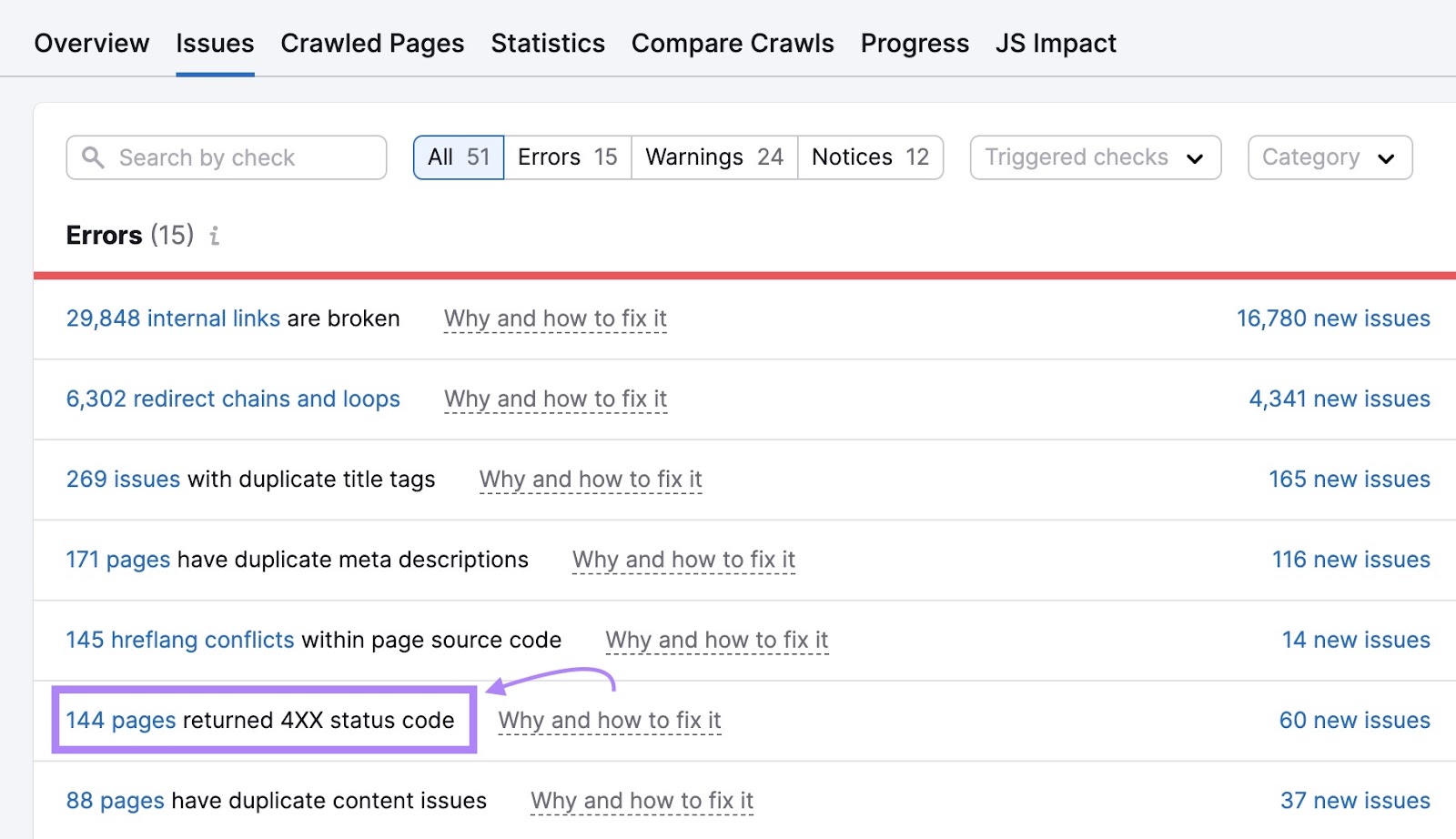Open the Crawled Pages tab

point(372,43)
